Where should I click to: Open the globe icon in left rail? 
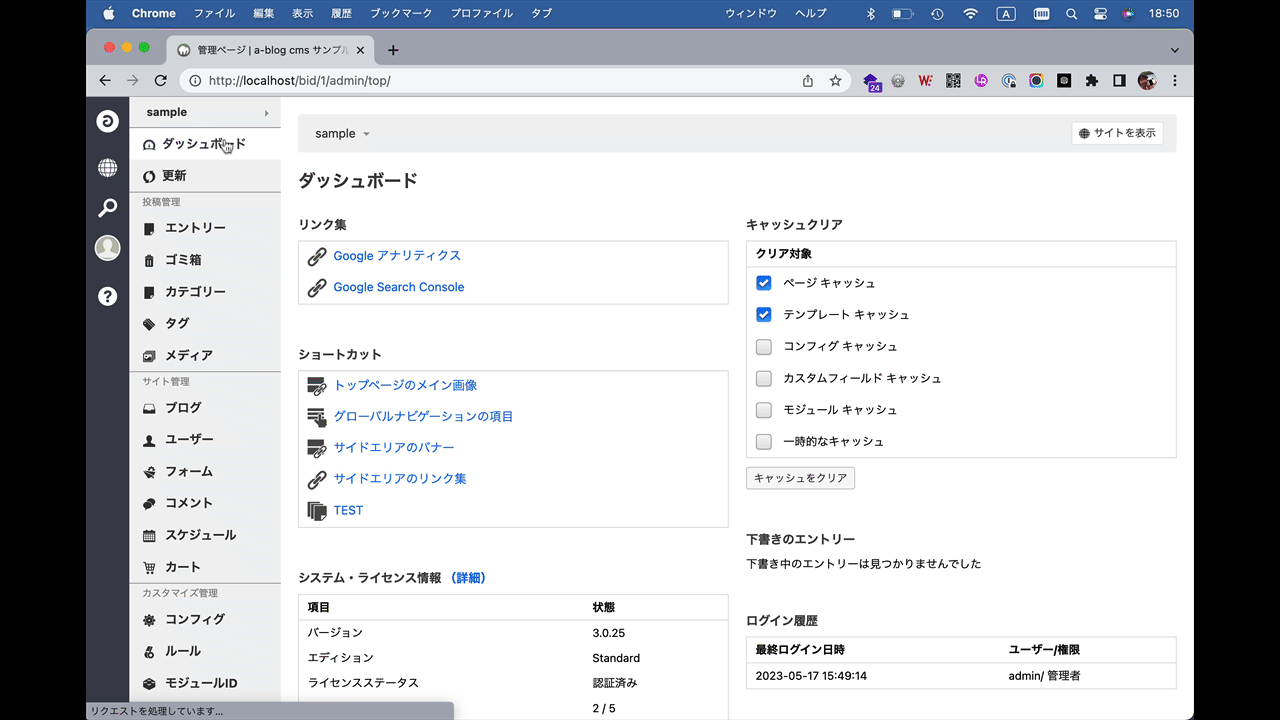107,168
